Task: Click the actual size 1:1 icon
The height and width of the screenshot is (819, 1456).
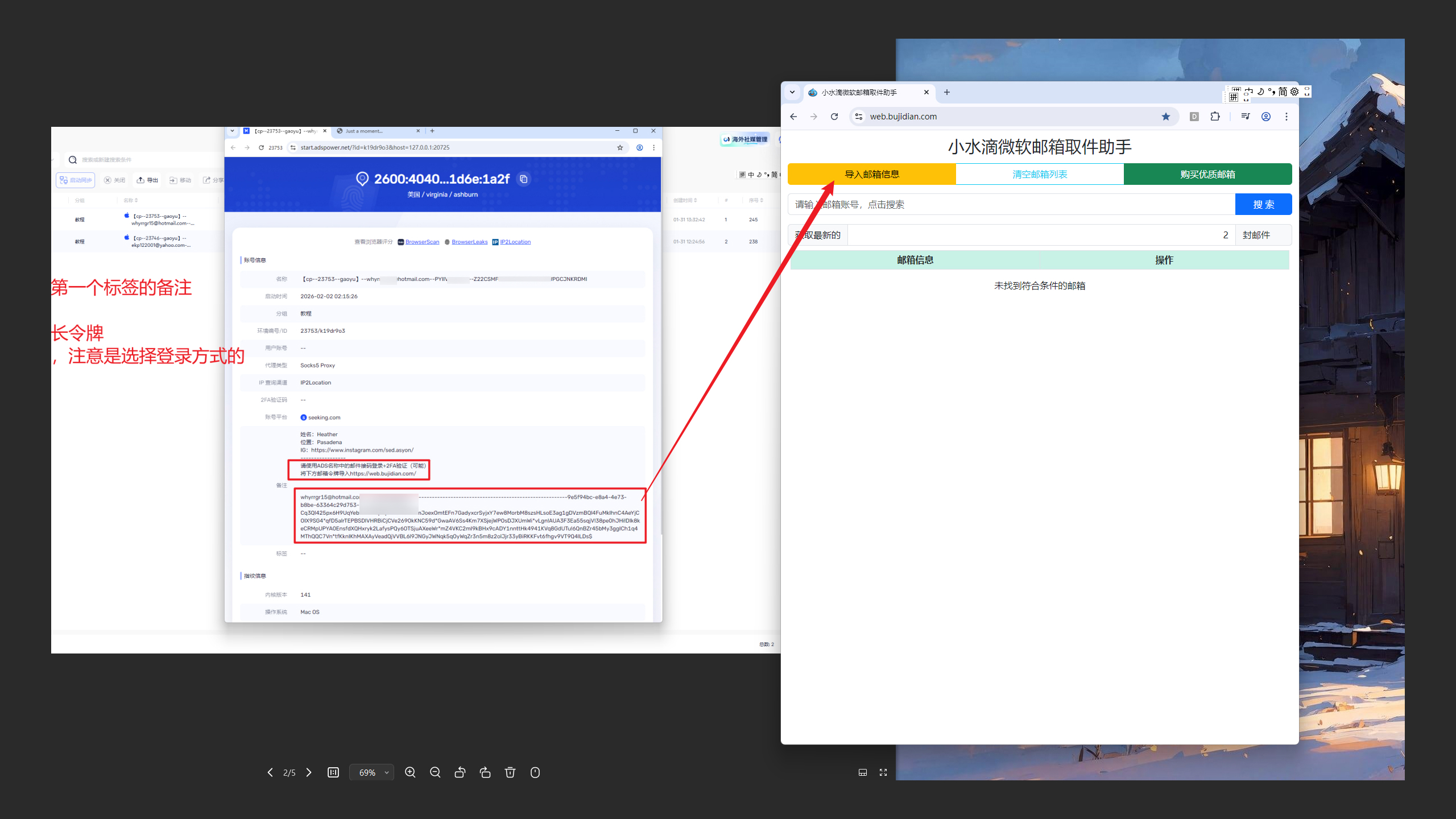Action: coord(333,772)
